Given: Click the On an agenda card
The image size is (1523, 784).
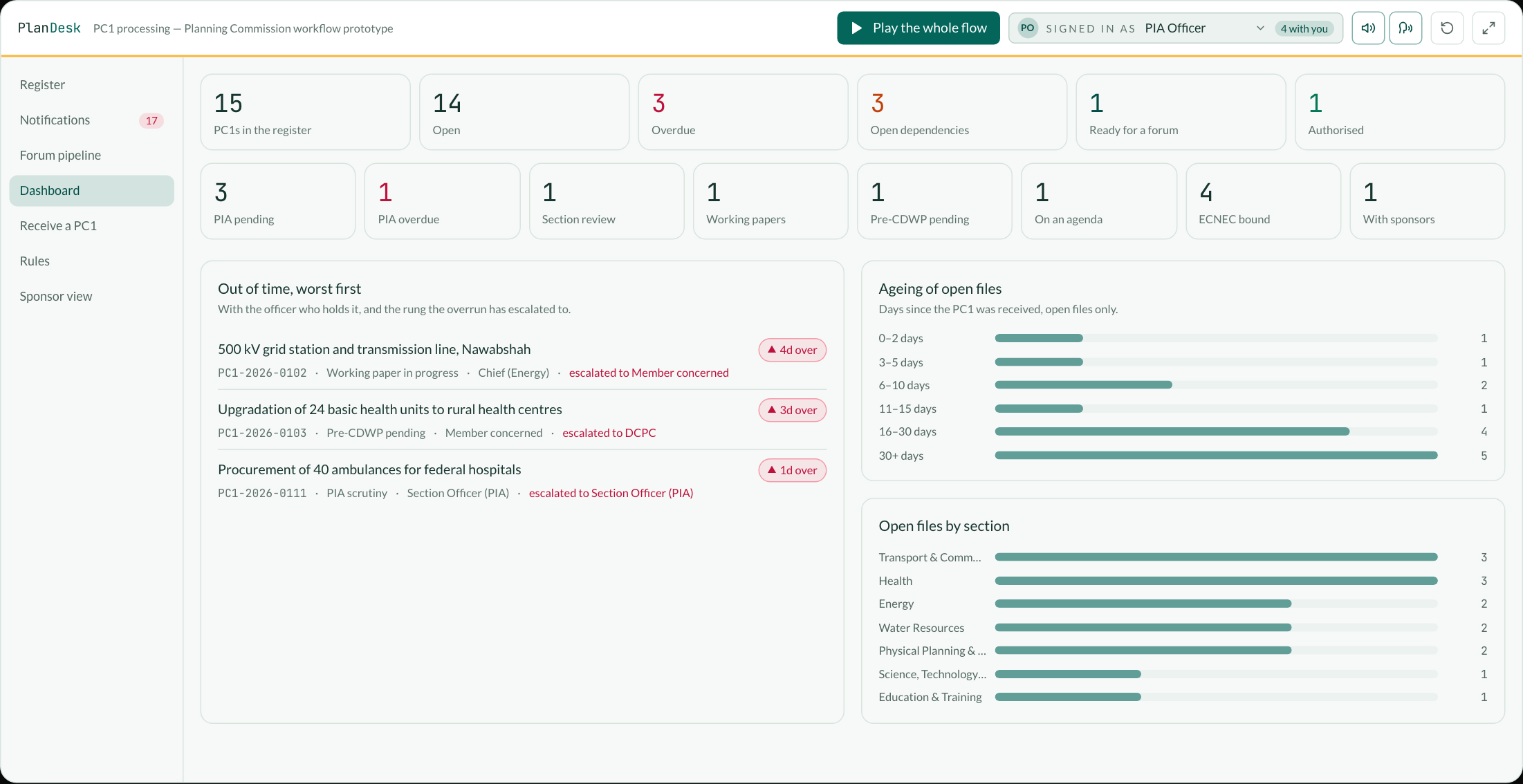Looking at the screenshot, I should (1099, 201).
